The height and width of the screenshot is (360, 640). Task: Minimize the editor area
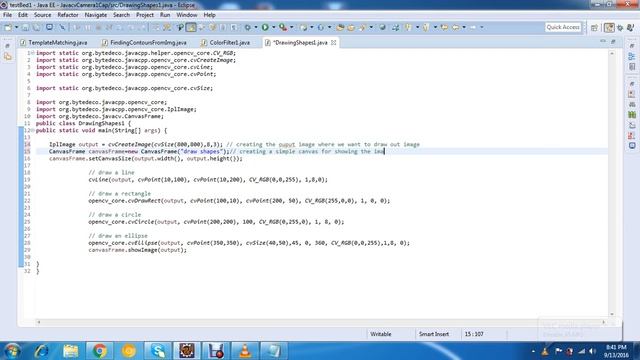[603, 42]
